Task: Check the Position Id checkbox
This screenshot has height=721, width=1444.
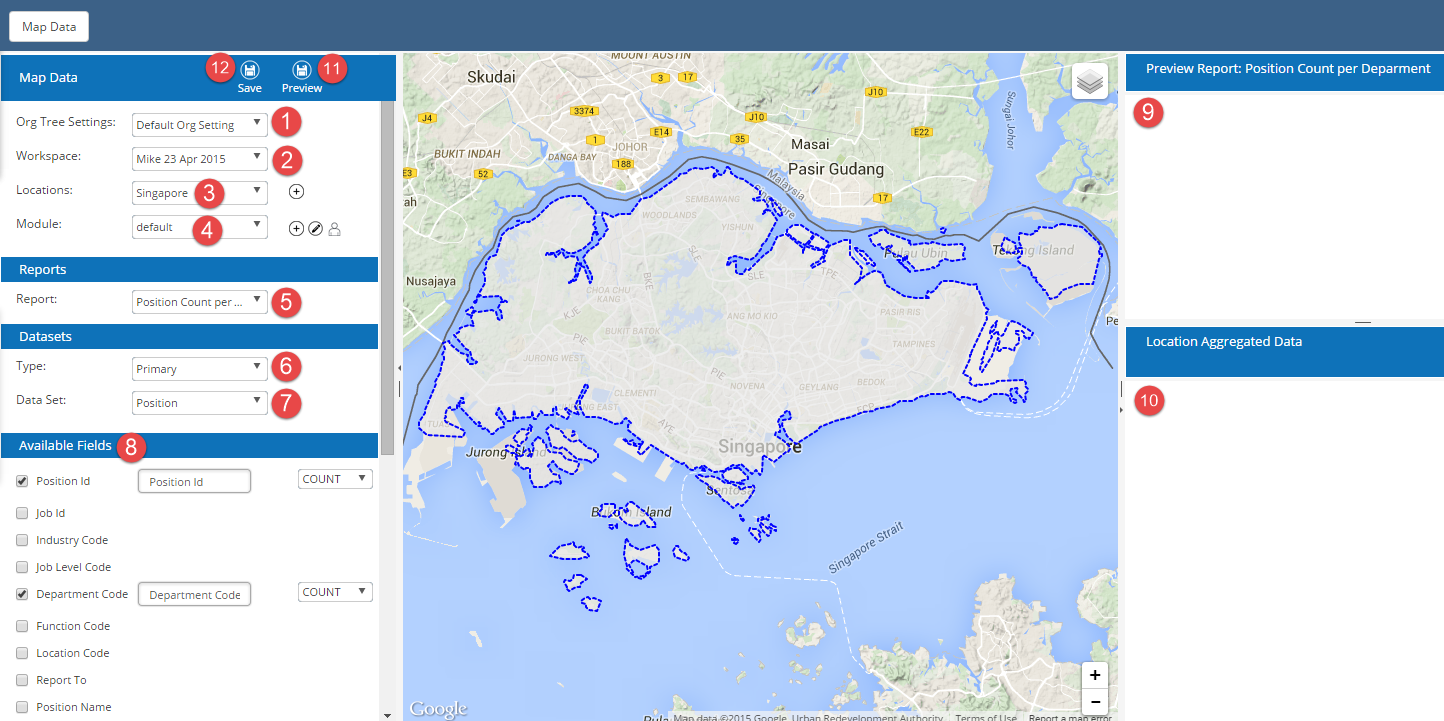Action: [x=22, y=481]
